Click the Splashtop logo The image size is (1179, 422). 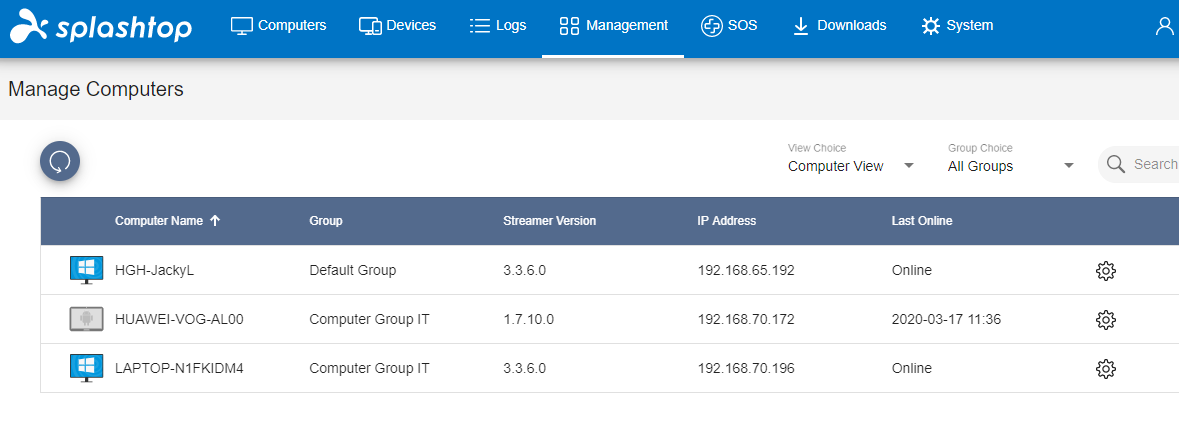point(101,26)
